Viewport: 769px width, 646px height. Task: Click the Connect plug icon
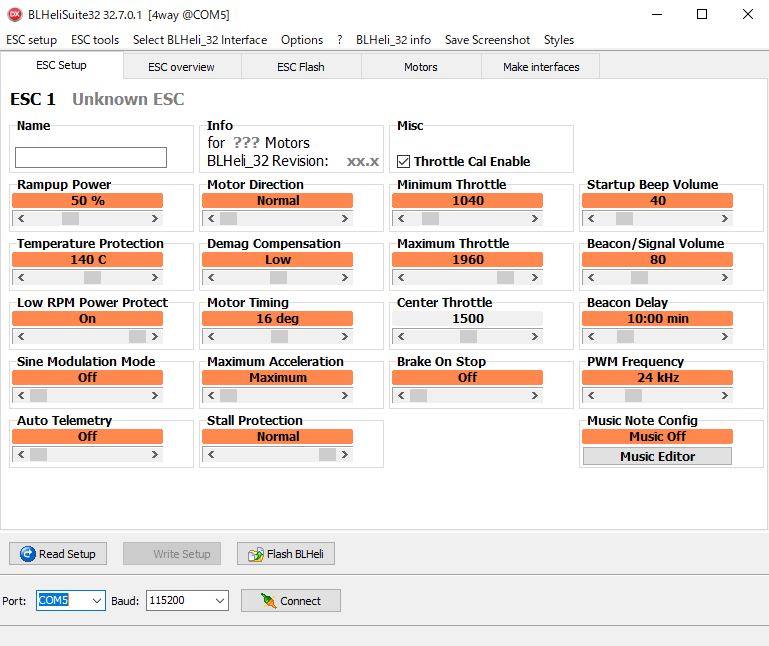pyautogui.click(x=268, y=600)
